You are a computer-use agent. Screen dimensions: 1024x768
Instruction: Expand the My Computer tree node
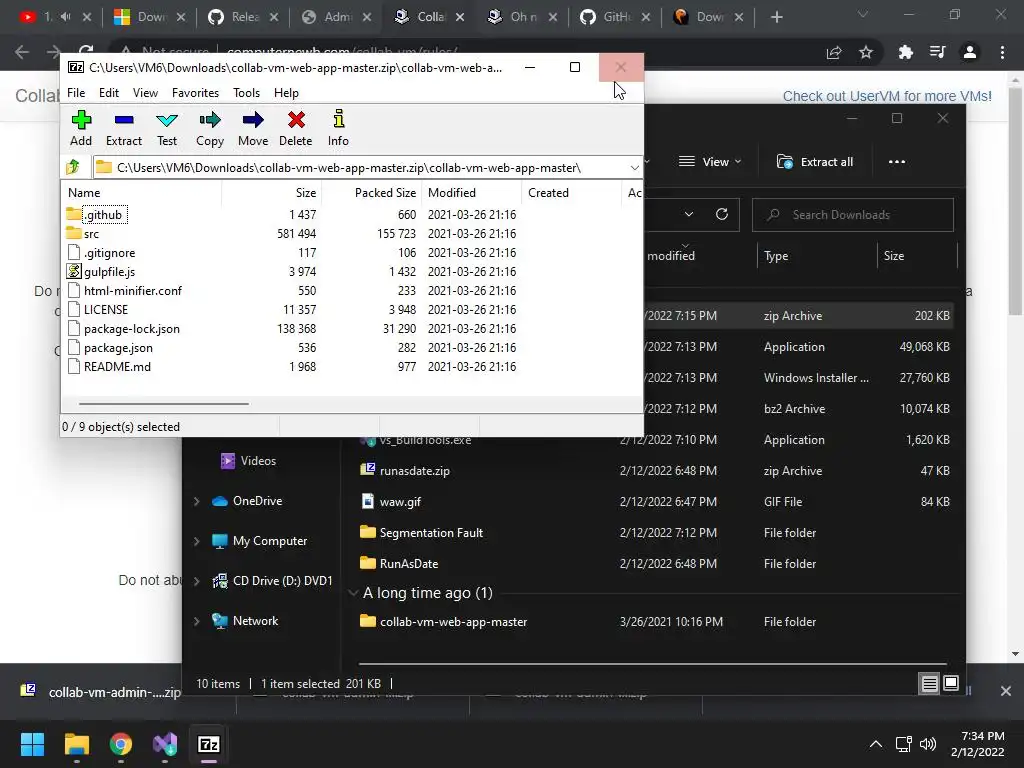click(x=196, y=541)
